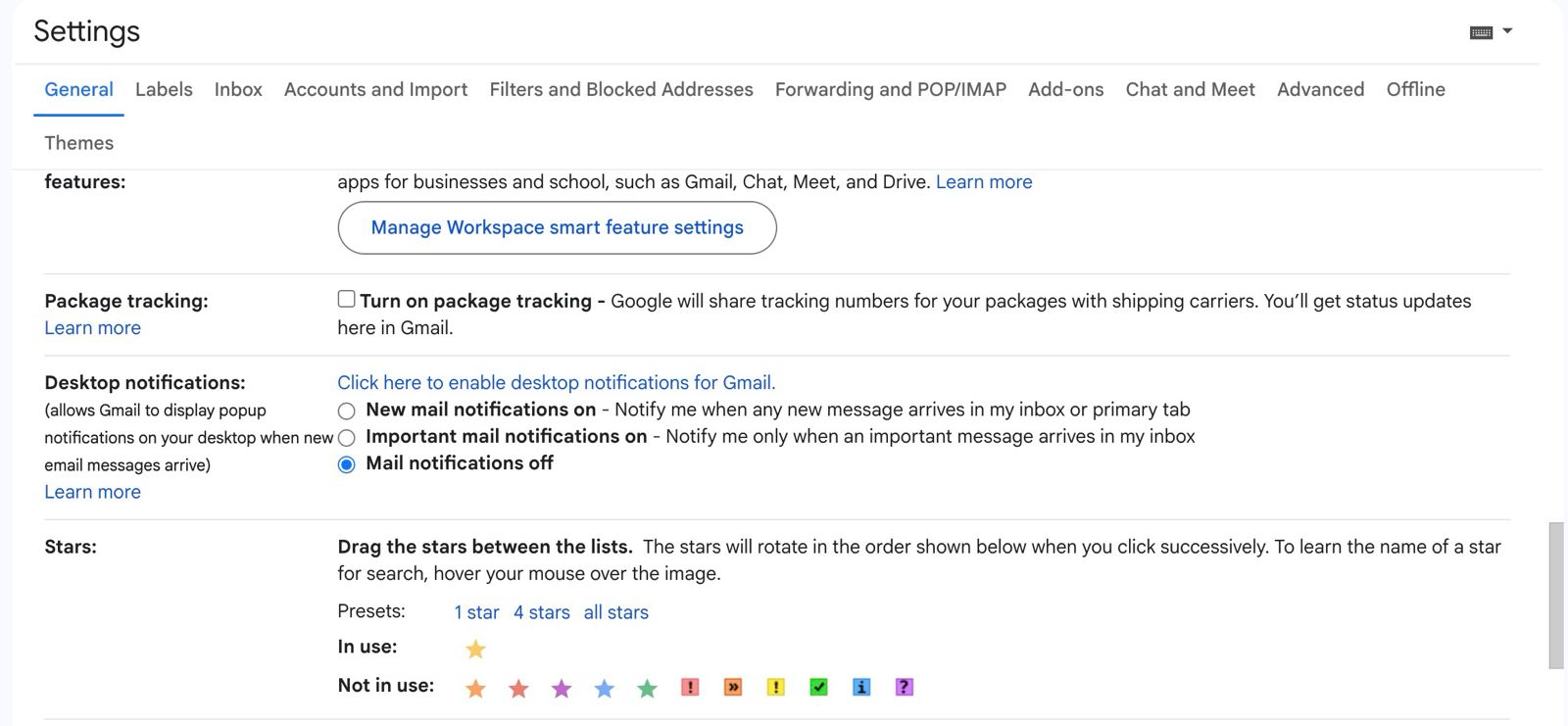Click the blue info icon
The width and height of the screenshot is (1568, 726).
pos(861,688)
